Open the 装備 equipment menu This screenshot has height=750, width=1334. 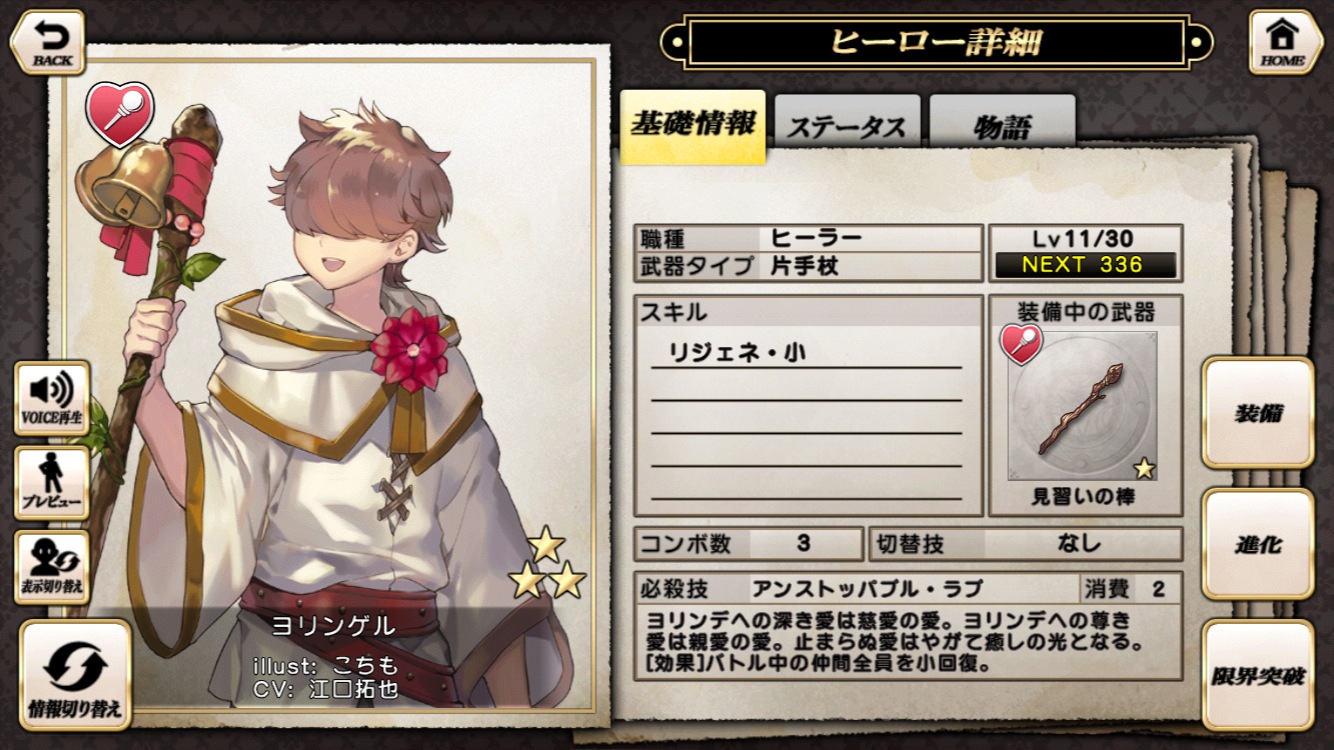(x=1257, y=413)
